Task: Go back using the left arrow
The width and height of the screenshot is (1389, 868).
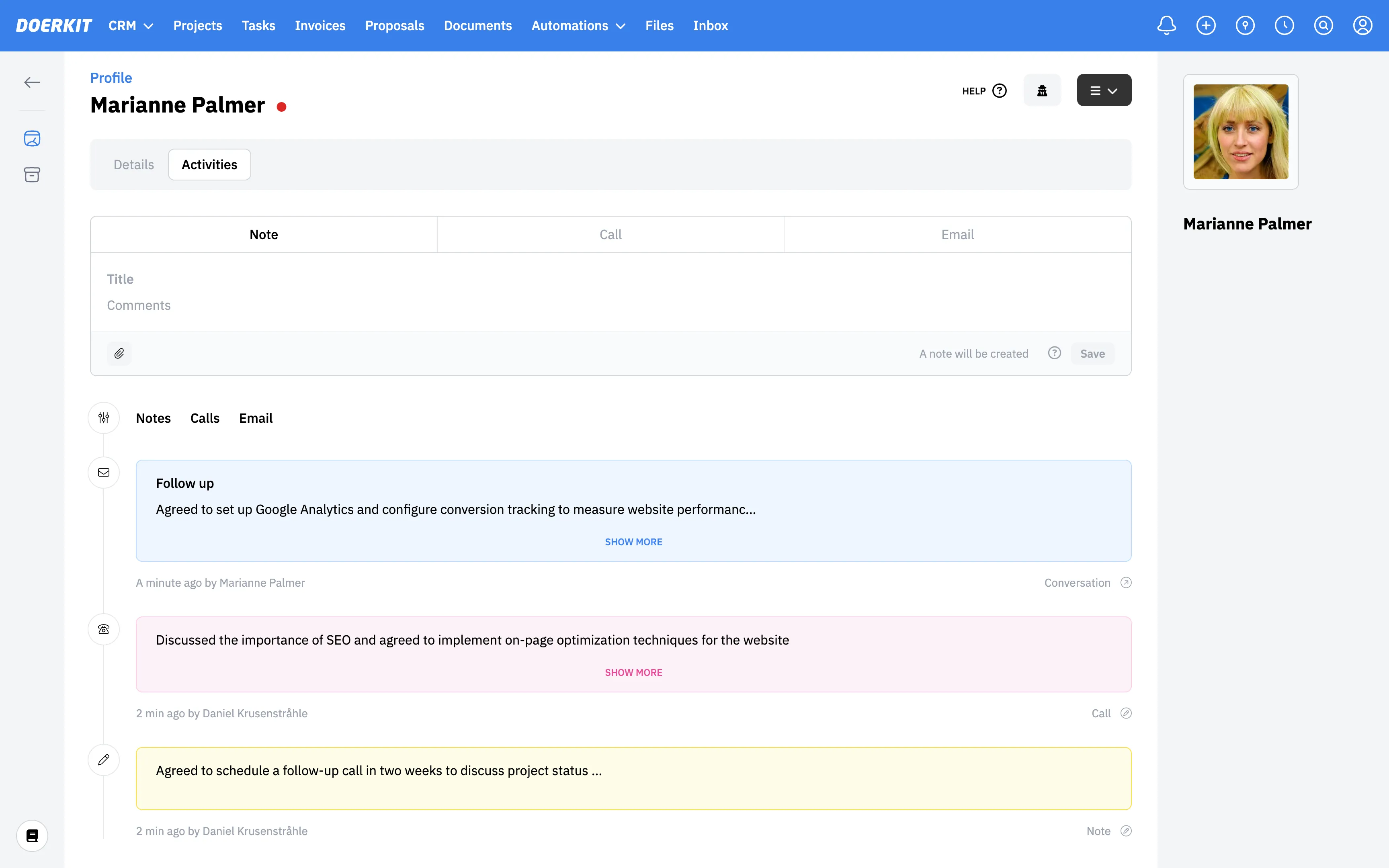Action: coord(32,83)
